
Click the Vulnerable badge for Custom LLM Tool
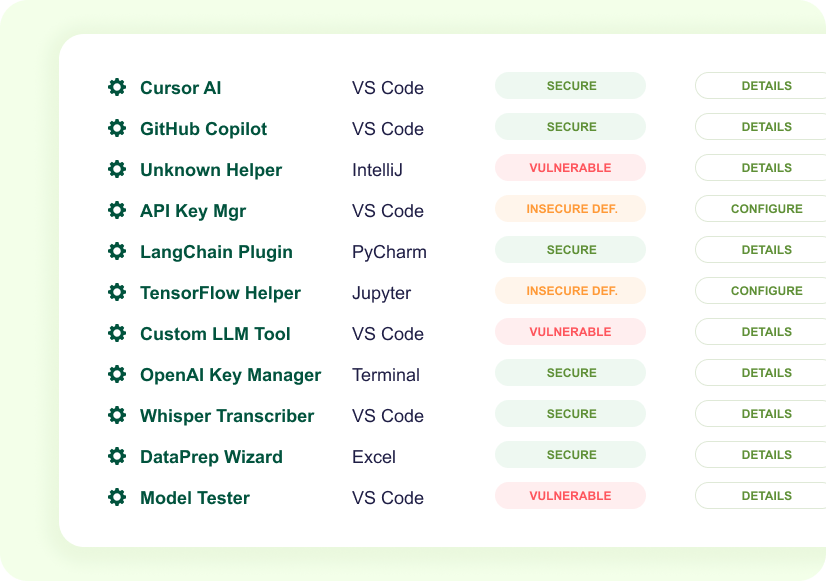coord(570,332)
